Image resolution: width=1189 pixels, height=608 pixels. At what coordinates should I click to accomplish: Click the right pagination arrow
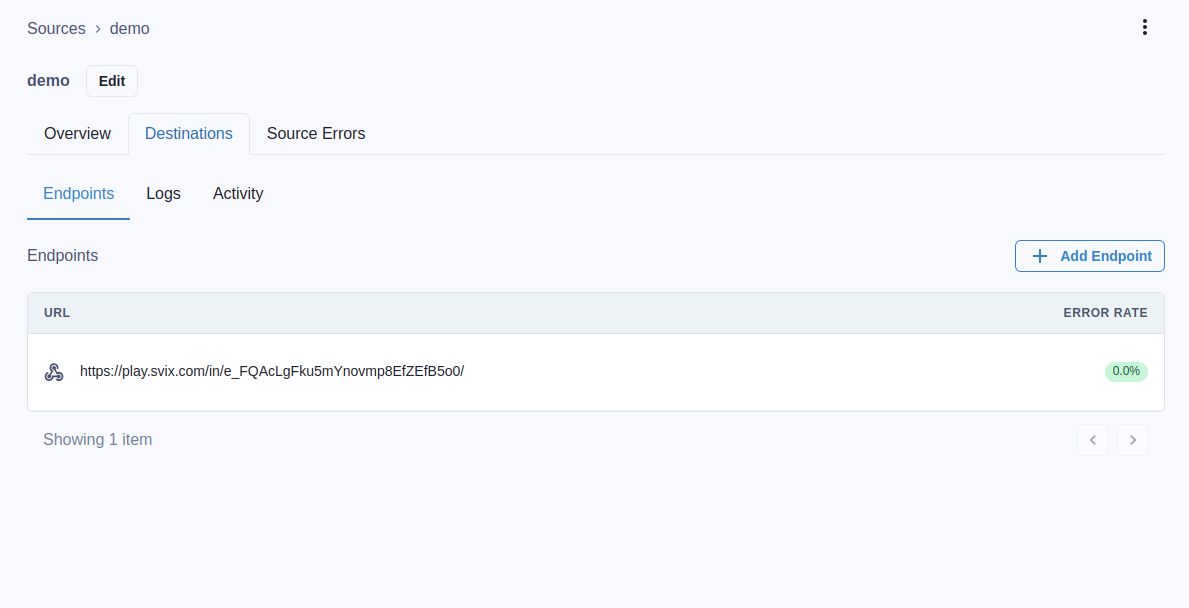tap(1133, 440)
